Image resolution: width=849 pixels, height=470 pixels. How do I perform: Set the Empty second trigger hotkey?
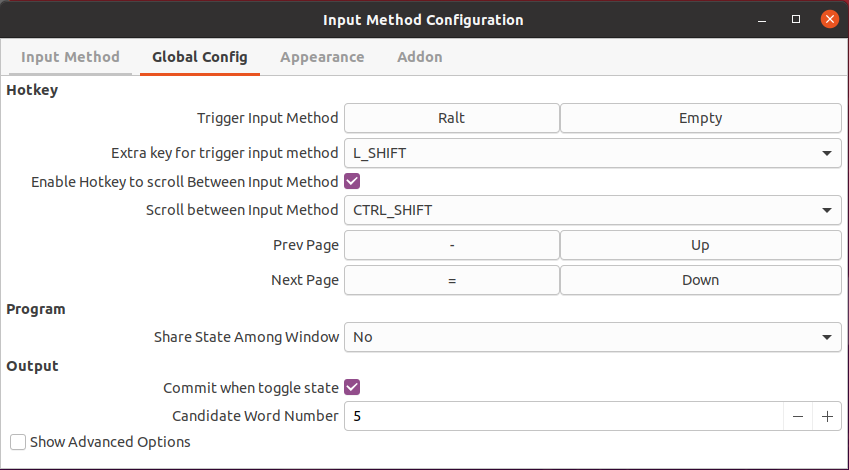tap(701, 118)
